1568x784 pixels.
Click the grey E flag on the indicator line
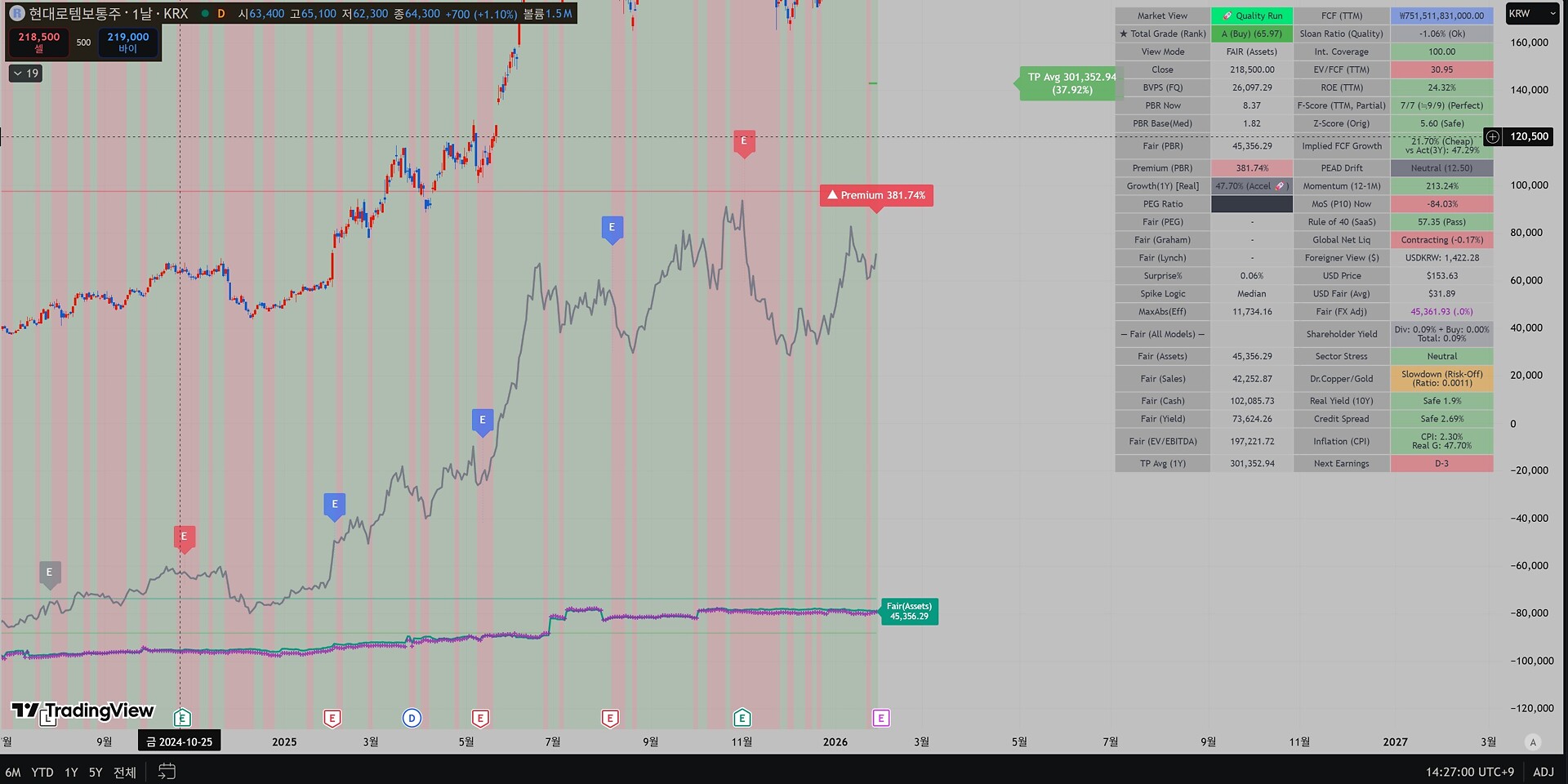(x=50, y=574)
